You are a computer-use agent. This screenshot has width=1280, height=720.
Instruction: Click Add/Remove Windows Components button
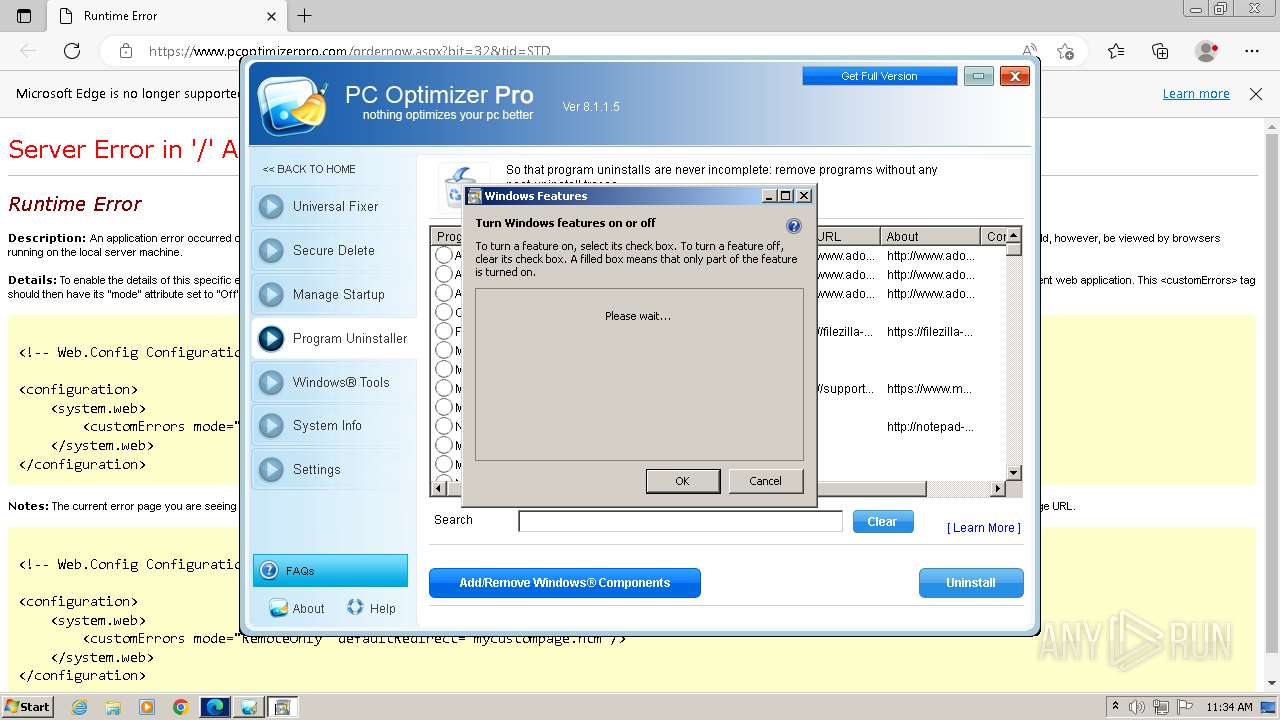pyautogui.click(x=565, y=583)
